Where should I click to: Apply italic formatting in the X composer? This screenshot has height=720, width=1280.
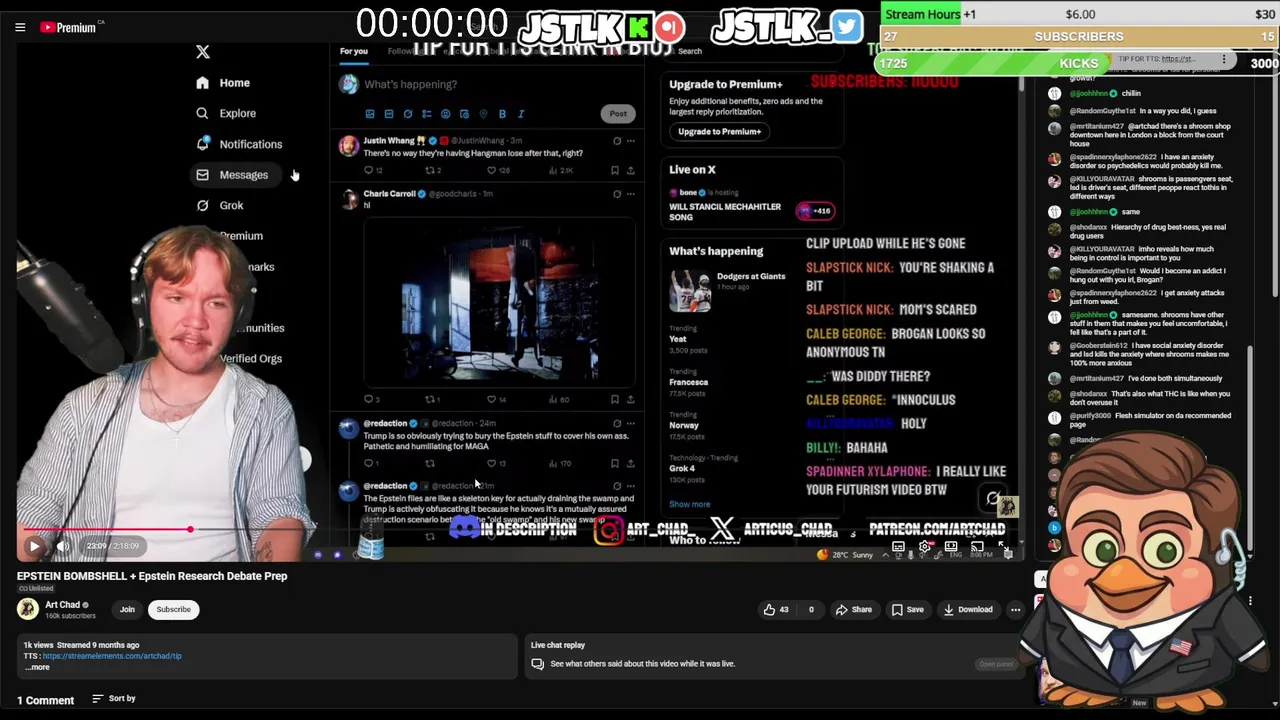521,114
